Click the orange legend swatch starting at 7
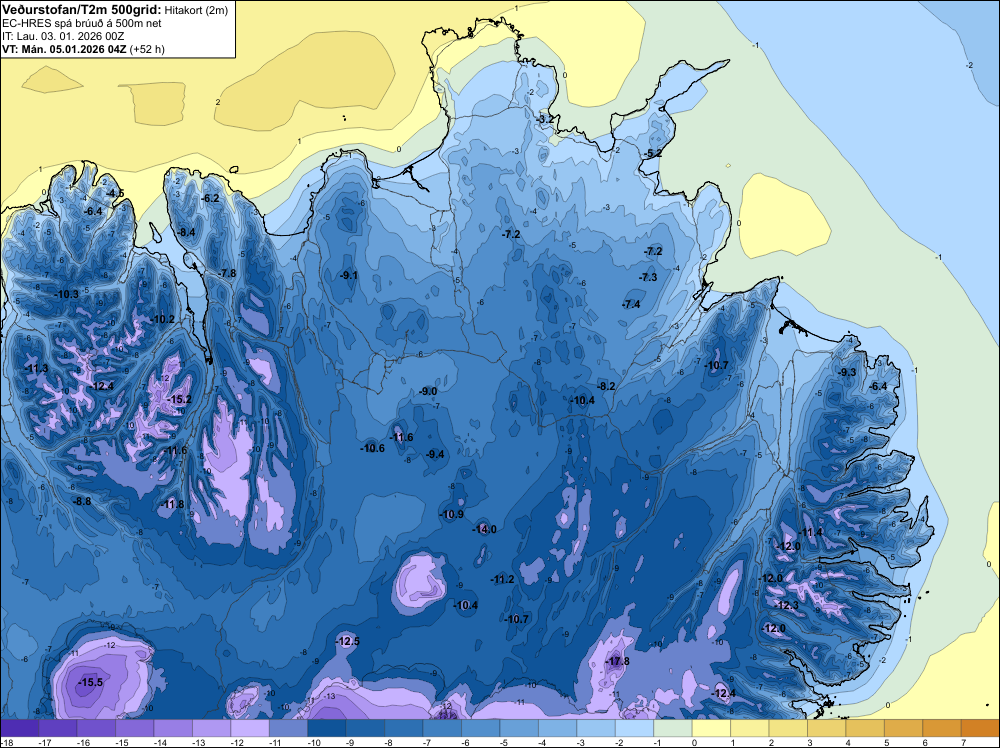 pos(980,728)
